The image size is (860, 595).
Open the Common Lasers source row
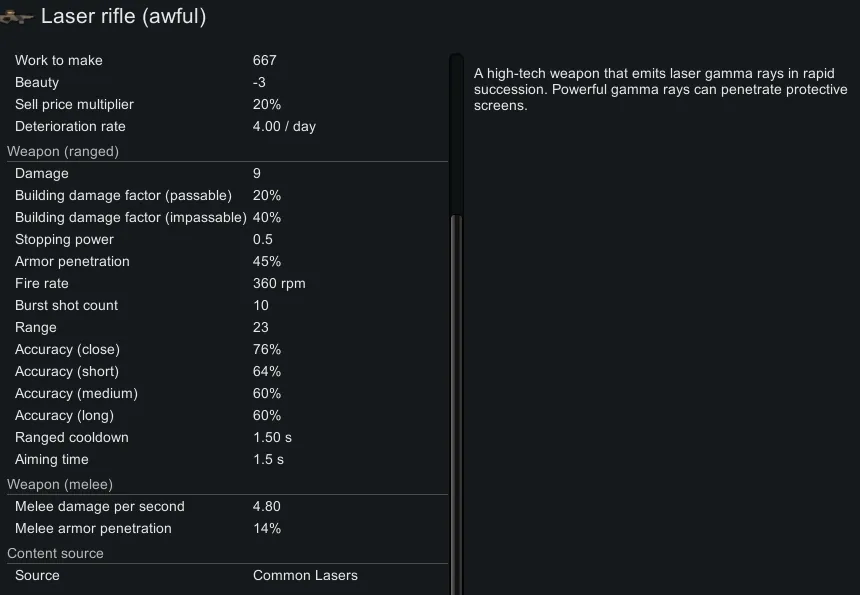[225, 576]
